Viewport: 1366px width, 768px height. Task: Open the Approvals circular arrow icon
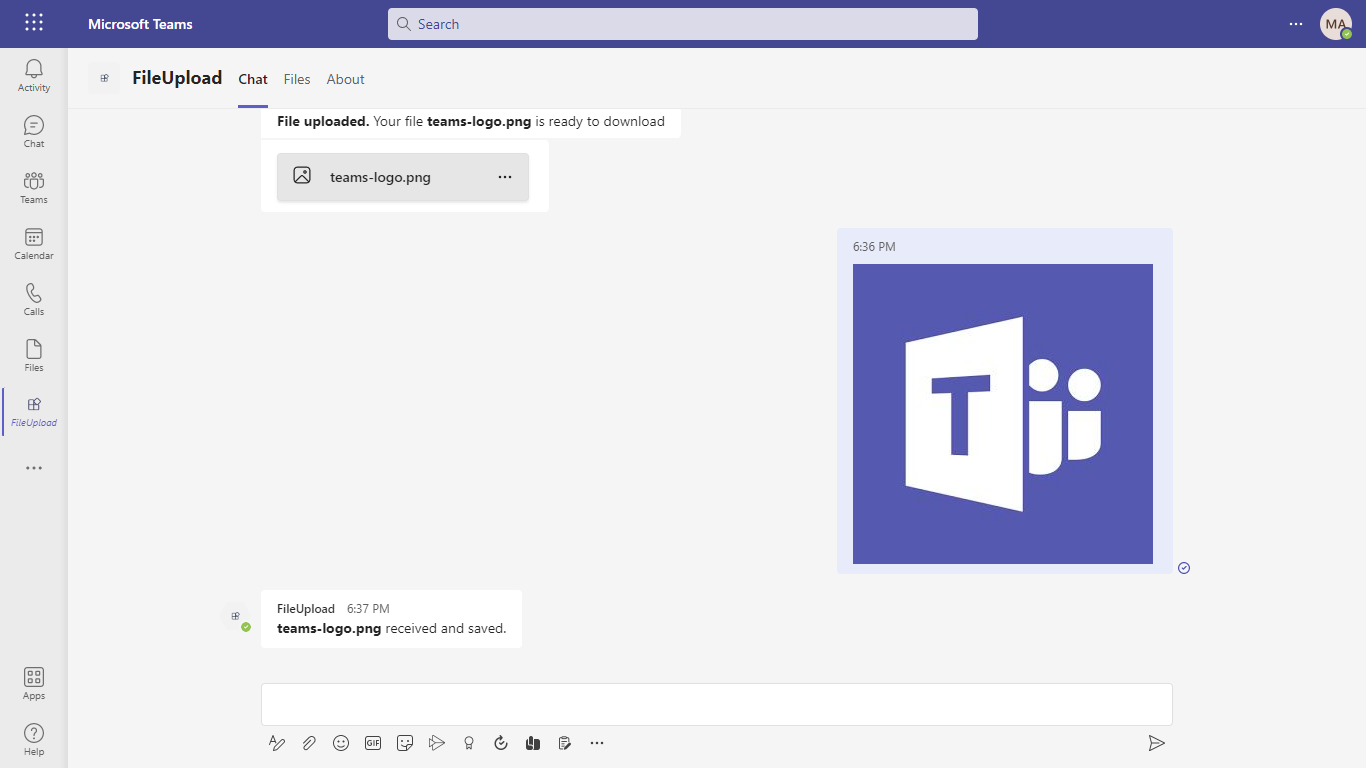(501, 743)
